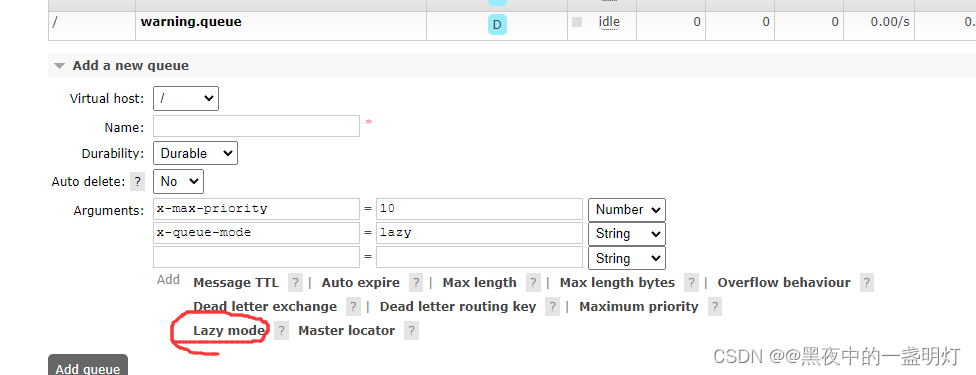Focus the empty argument value field
The image size is (976, 375).
(x=479, y=257)
